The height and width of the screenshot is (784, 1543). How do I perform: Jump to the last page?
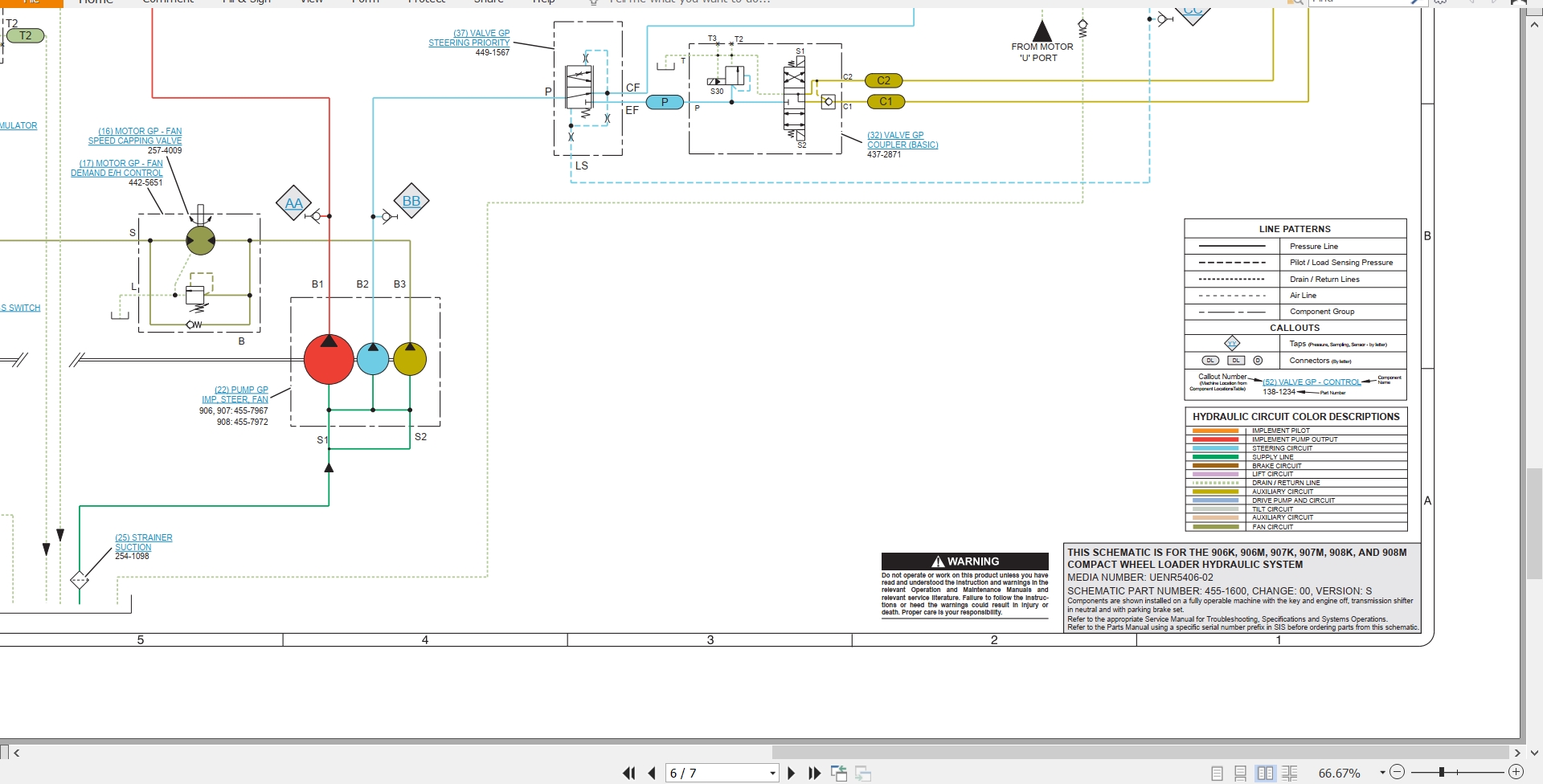pos(814,773)
